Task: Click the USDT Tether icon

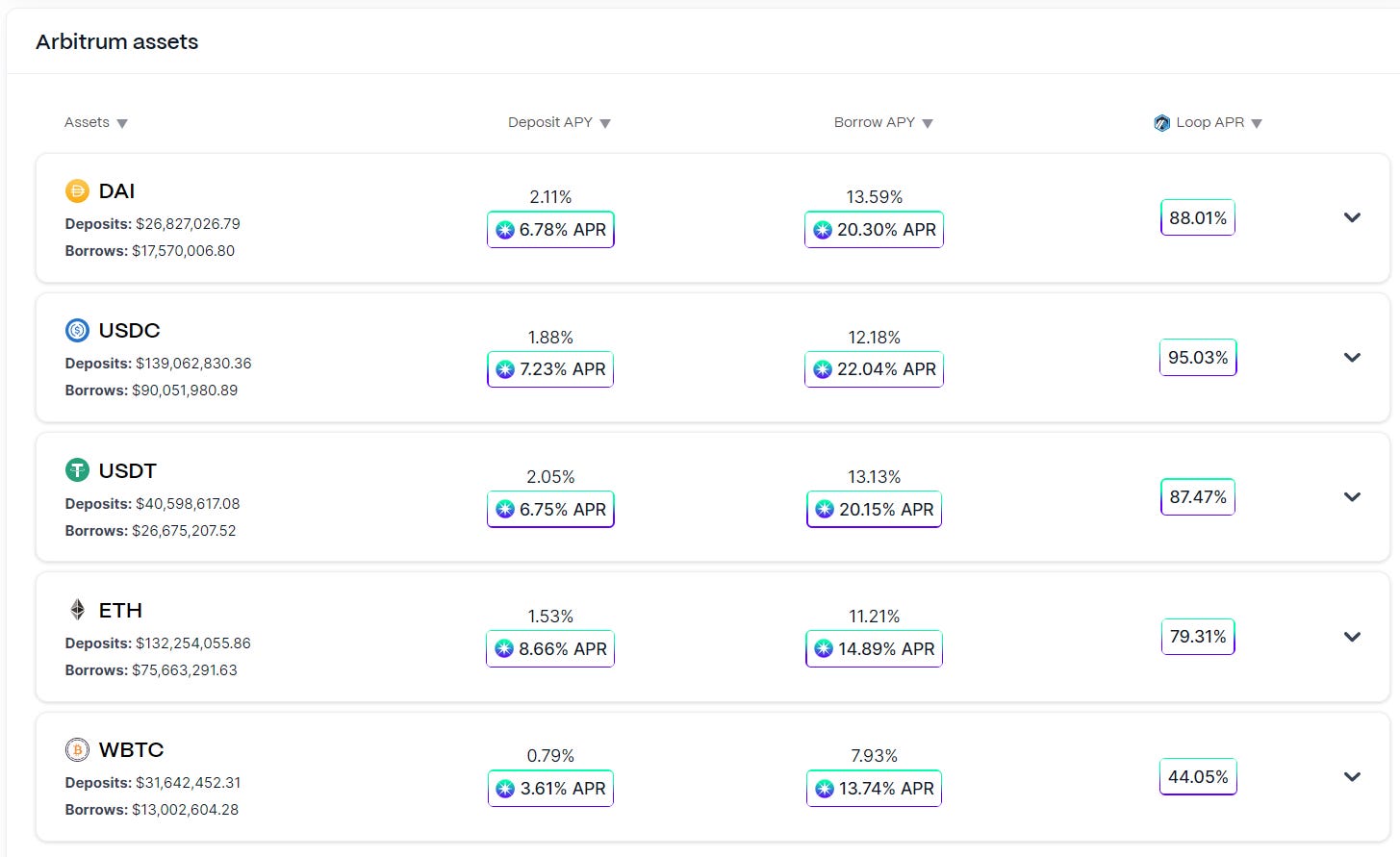Action: (77, 470)
